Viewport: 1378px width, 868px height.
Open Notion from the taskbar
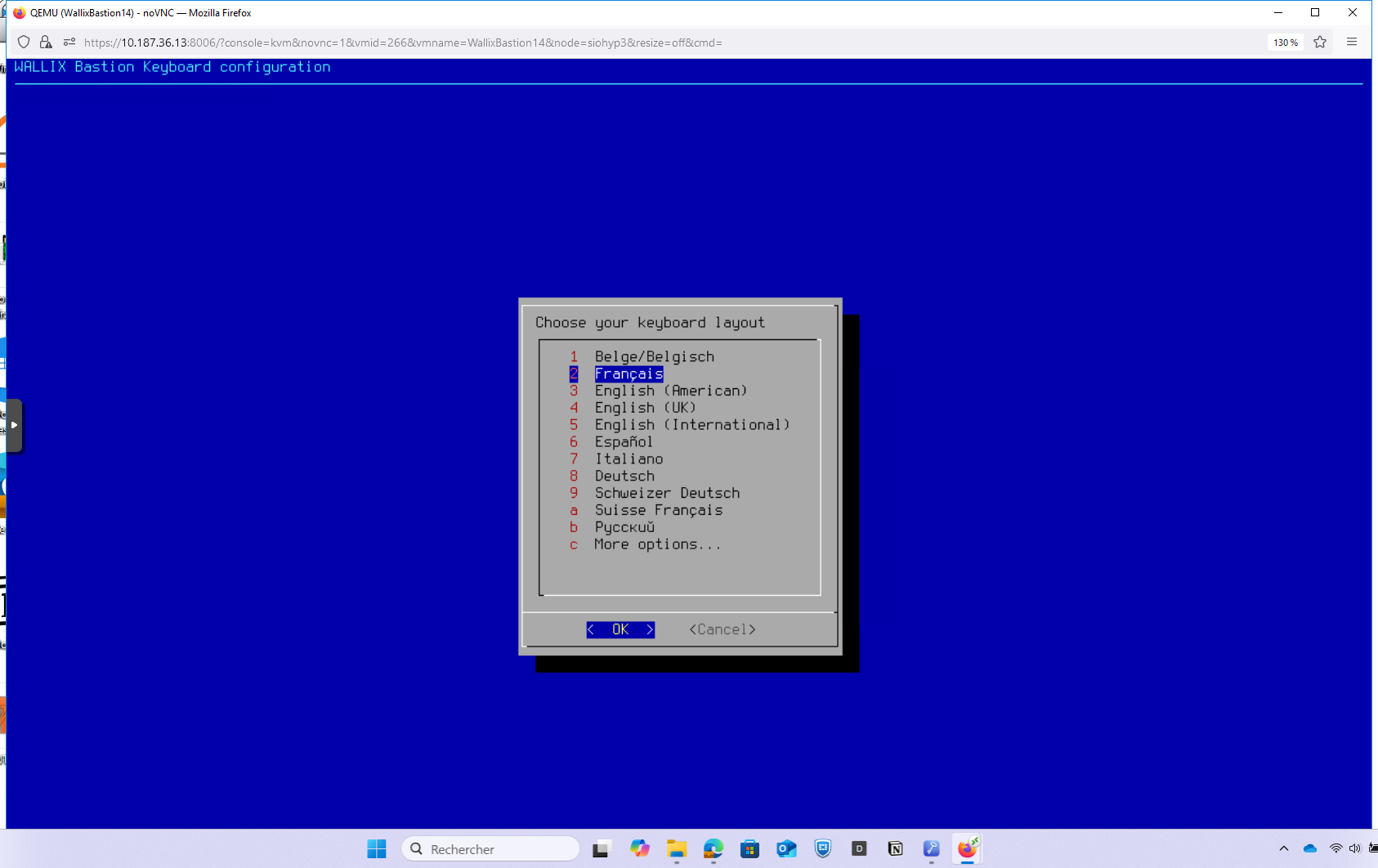(895, 849)
